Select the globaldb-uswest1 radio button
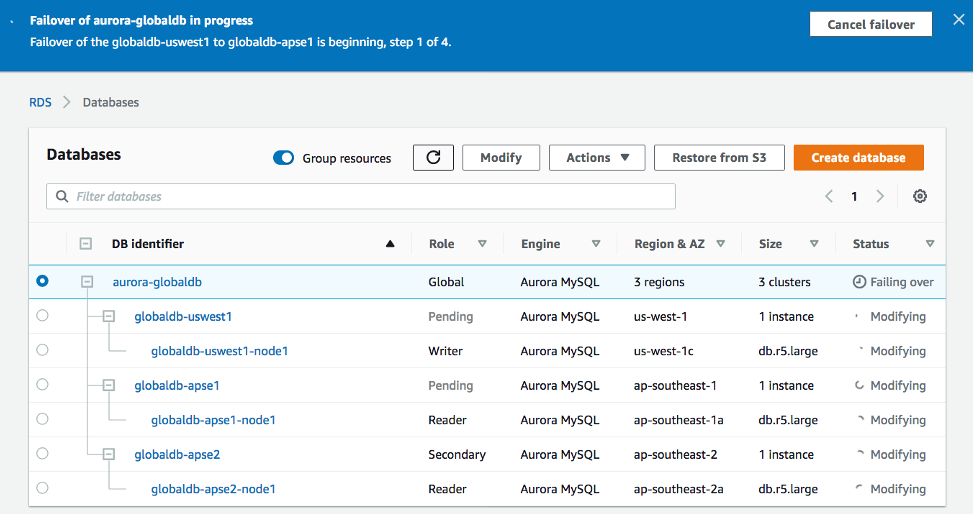The image size is (973, 514). coord(42,315)
